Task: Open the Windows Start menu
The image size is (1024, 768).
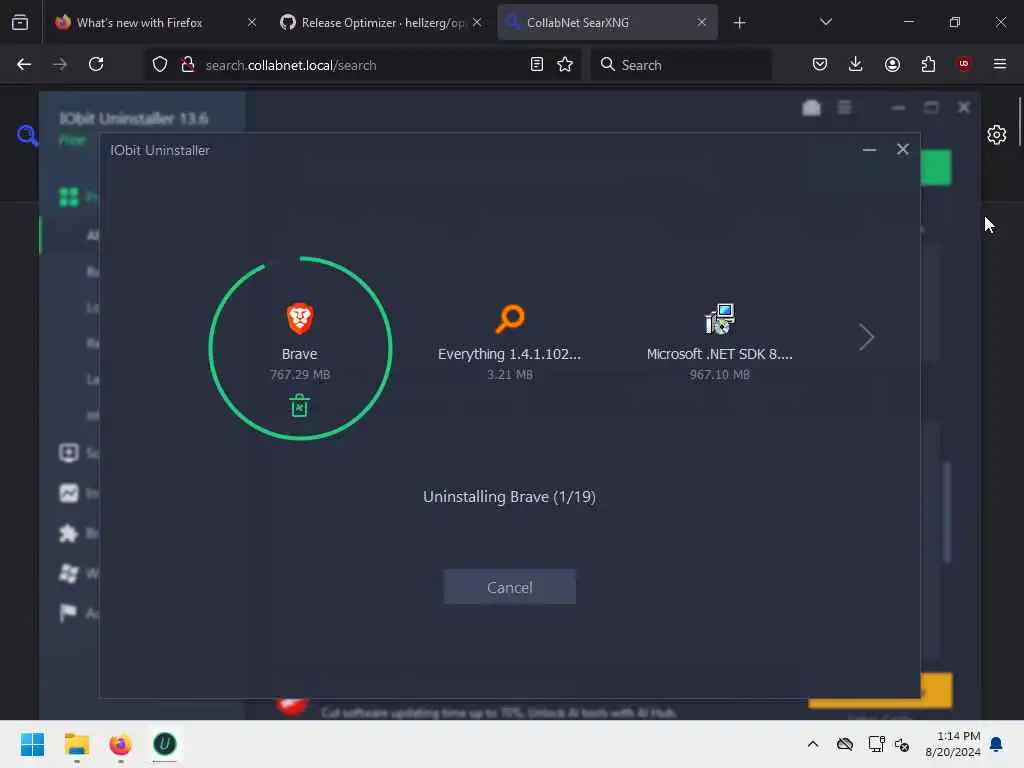Action: pos(32,744)
